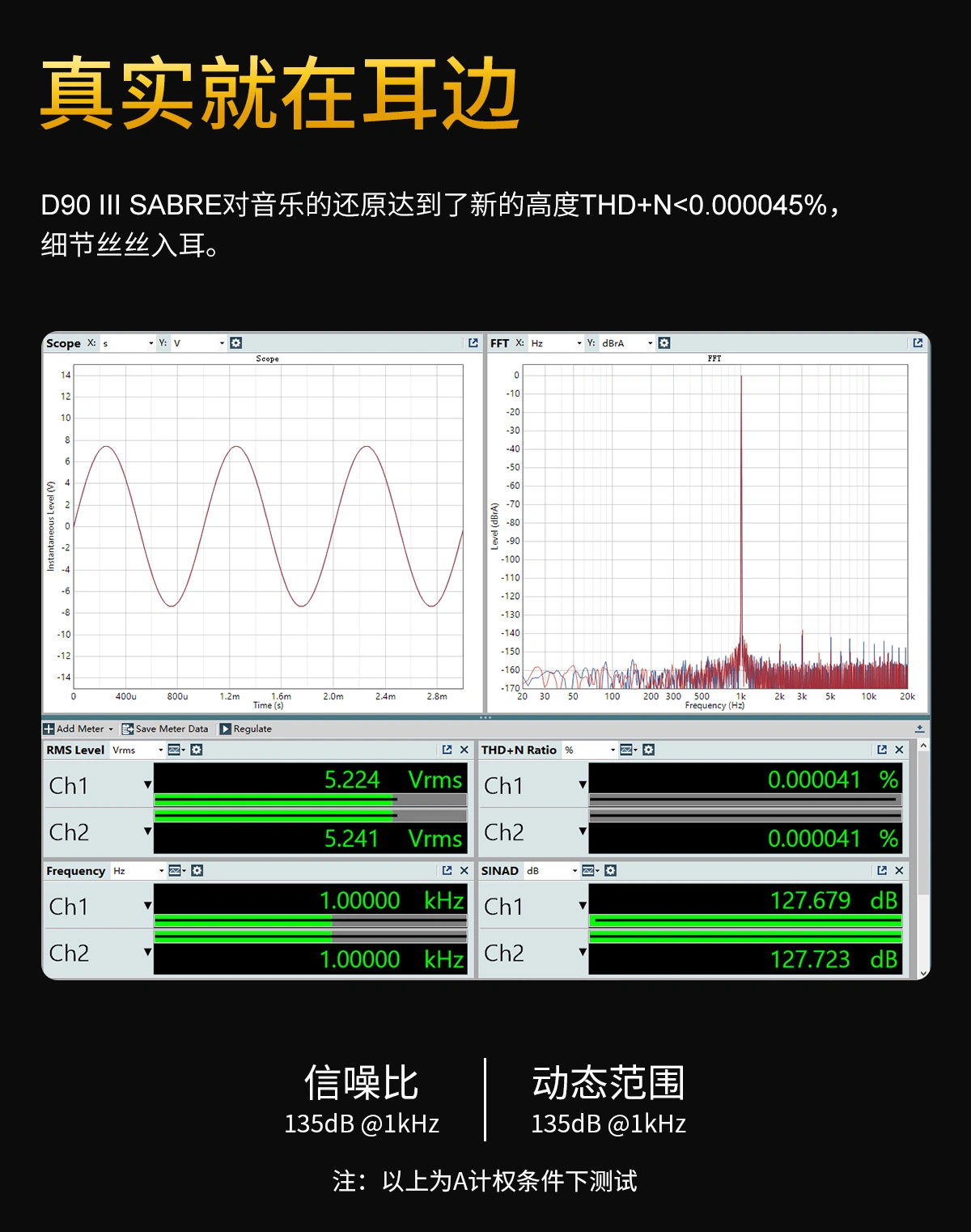Click the pin icon right of meter toolbar
The width and height of the screenshot is (971, 1232).
pyautogui.click(x=919, y=729)
